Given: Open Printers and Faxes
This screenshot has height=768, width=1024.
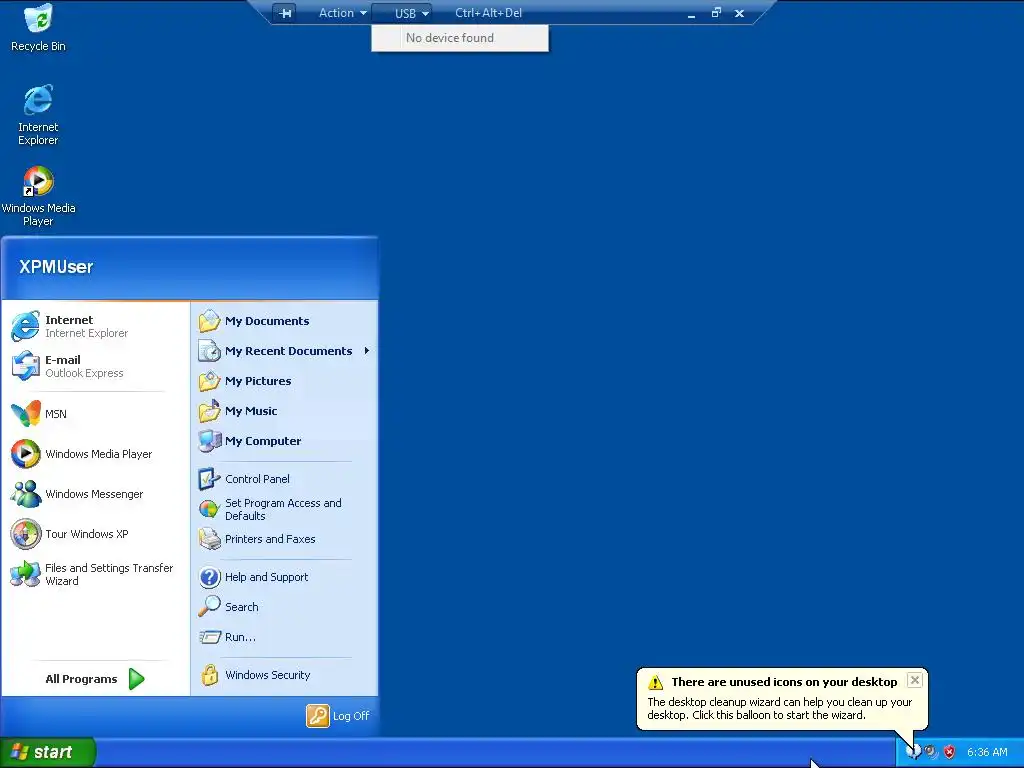Looking at the screenshot, I should coord(285,539).
